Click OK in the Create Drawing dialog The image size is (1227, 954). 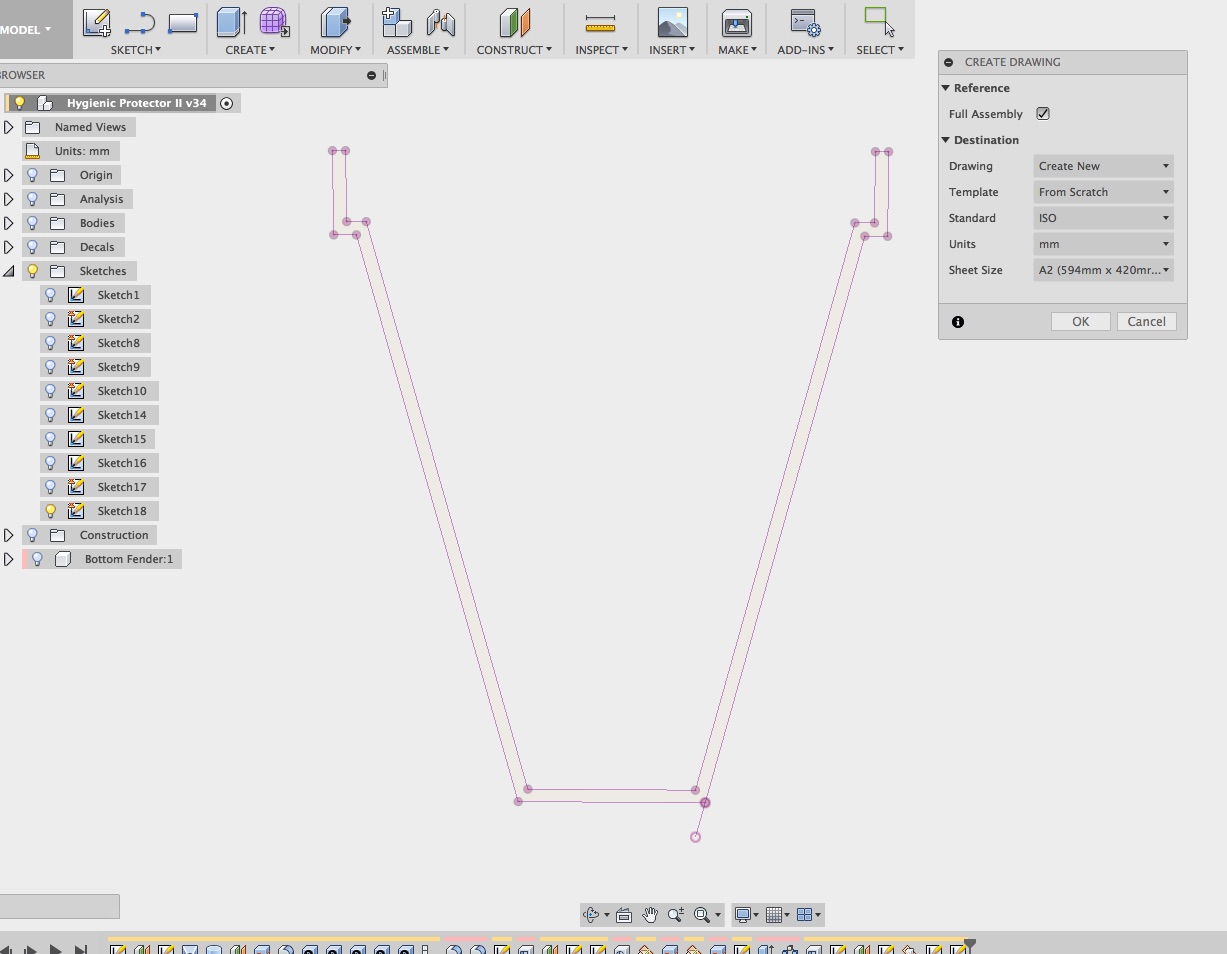[x=1080, y=321]
